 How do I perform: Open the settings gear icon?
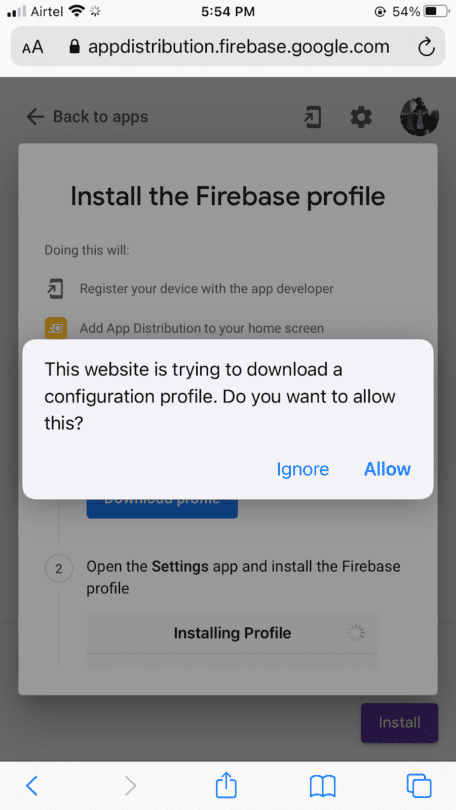tap(361, 117)
